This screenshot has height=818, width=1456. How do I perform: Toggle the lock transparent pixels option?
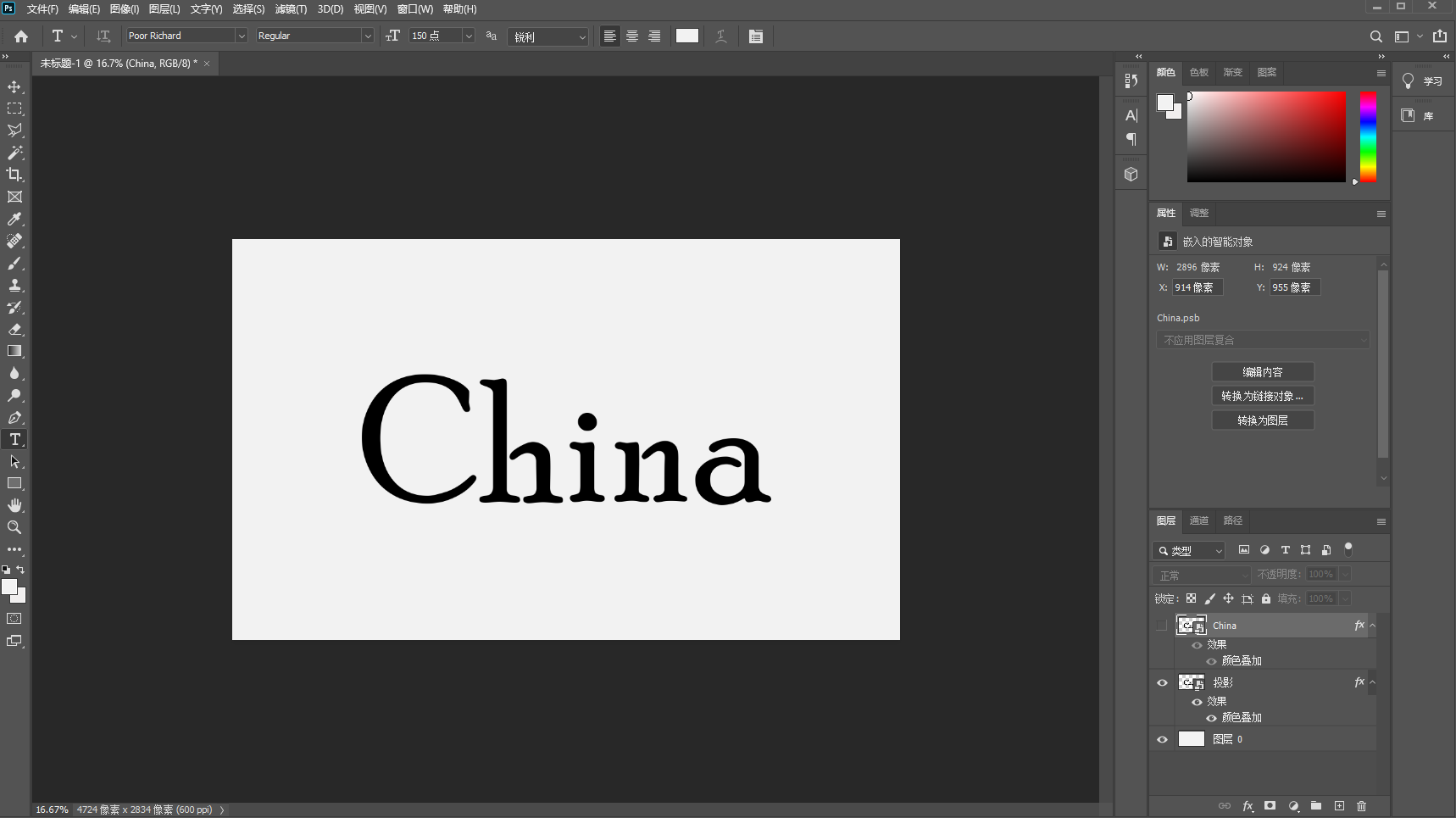(x=1191, y=598)
